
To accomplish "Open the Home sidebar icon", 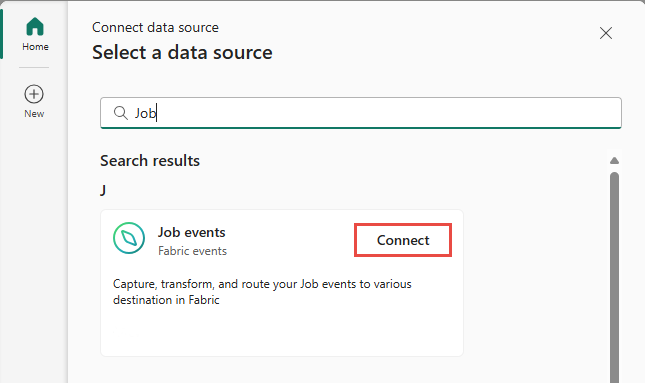I will tap(35, 27).
